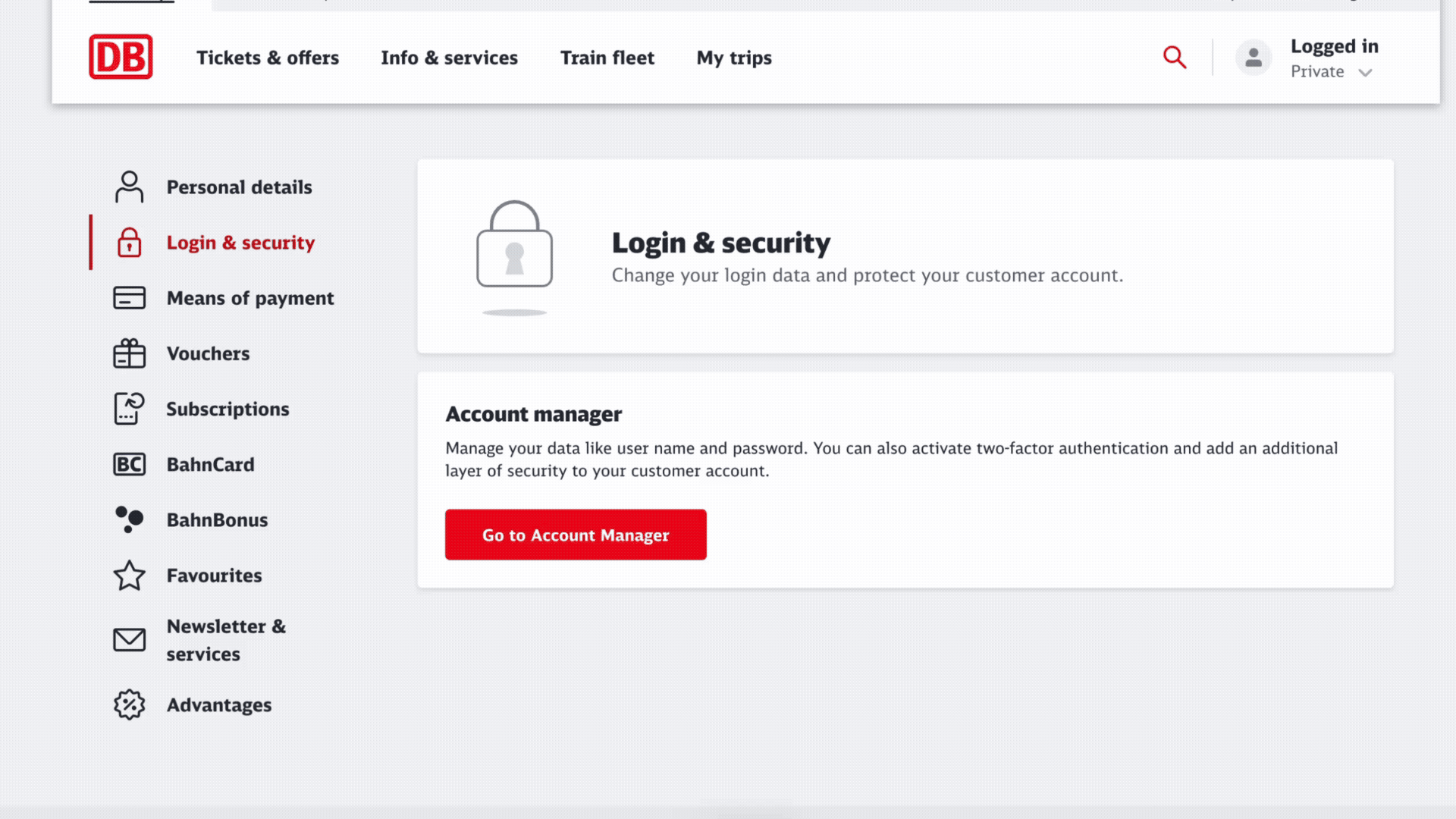The width and height of the screenshot is (1456, 819).
Task: Click the BahnCard BC icon
Action: click(x=129, y=464)
